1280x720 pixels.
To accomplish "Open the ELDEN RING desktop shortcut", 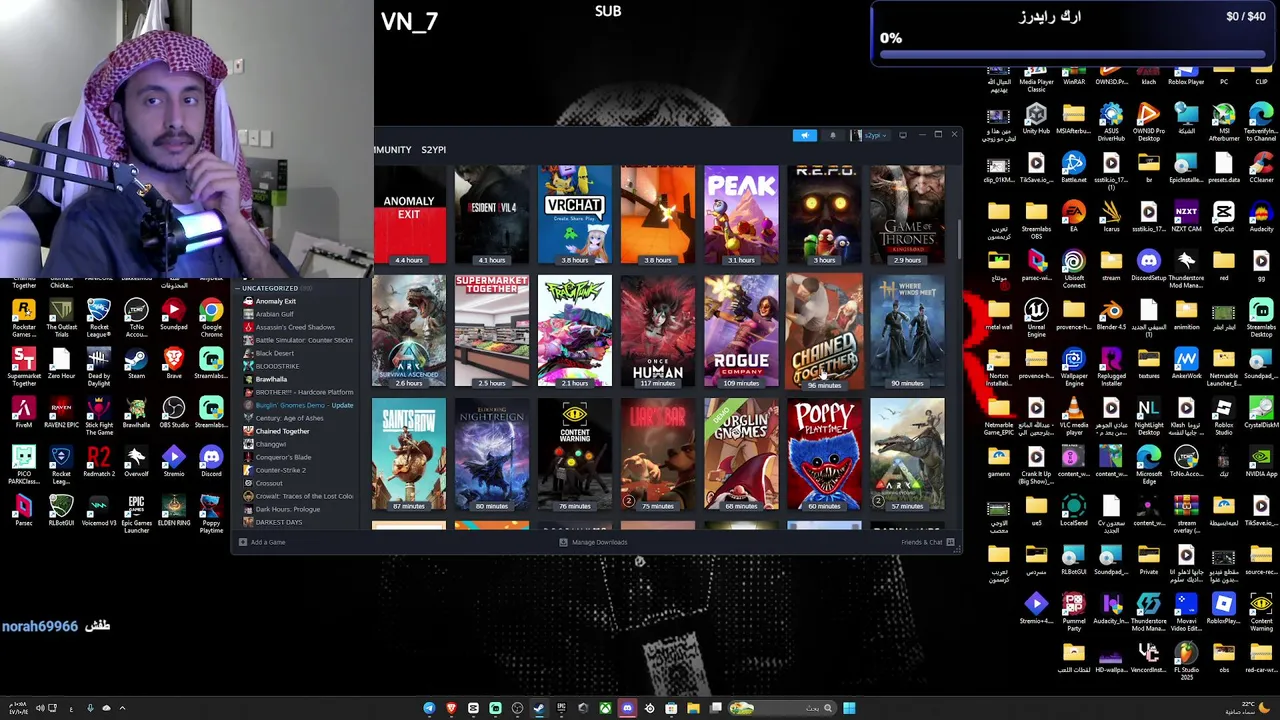I will (174, 511).
